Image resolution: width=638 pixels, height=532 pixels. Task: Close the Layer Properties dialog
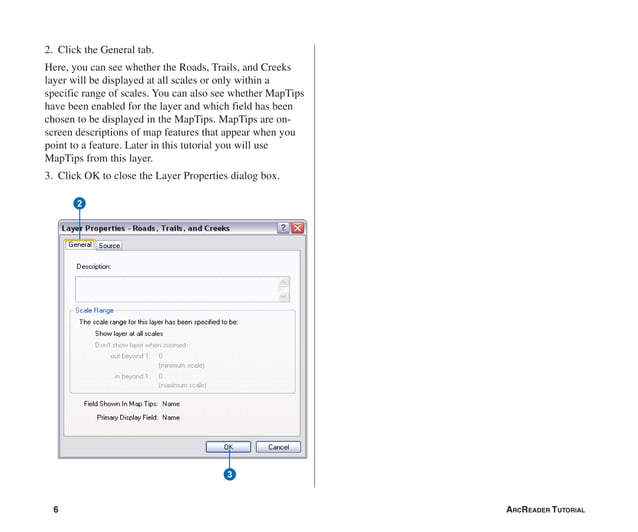click(298, 228)
